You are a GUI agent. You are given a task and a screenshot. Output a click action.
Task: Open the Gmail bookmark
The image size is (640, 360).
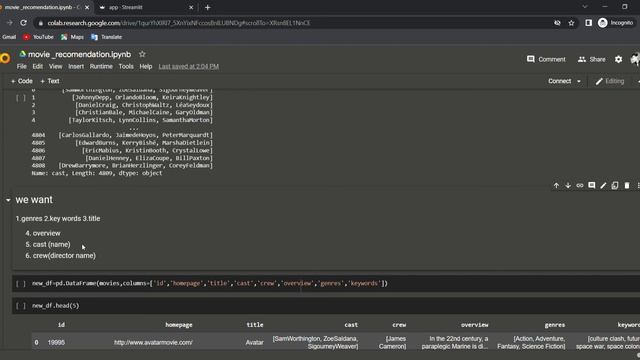8,37
